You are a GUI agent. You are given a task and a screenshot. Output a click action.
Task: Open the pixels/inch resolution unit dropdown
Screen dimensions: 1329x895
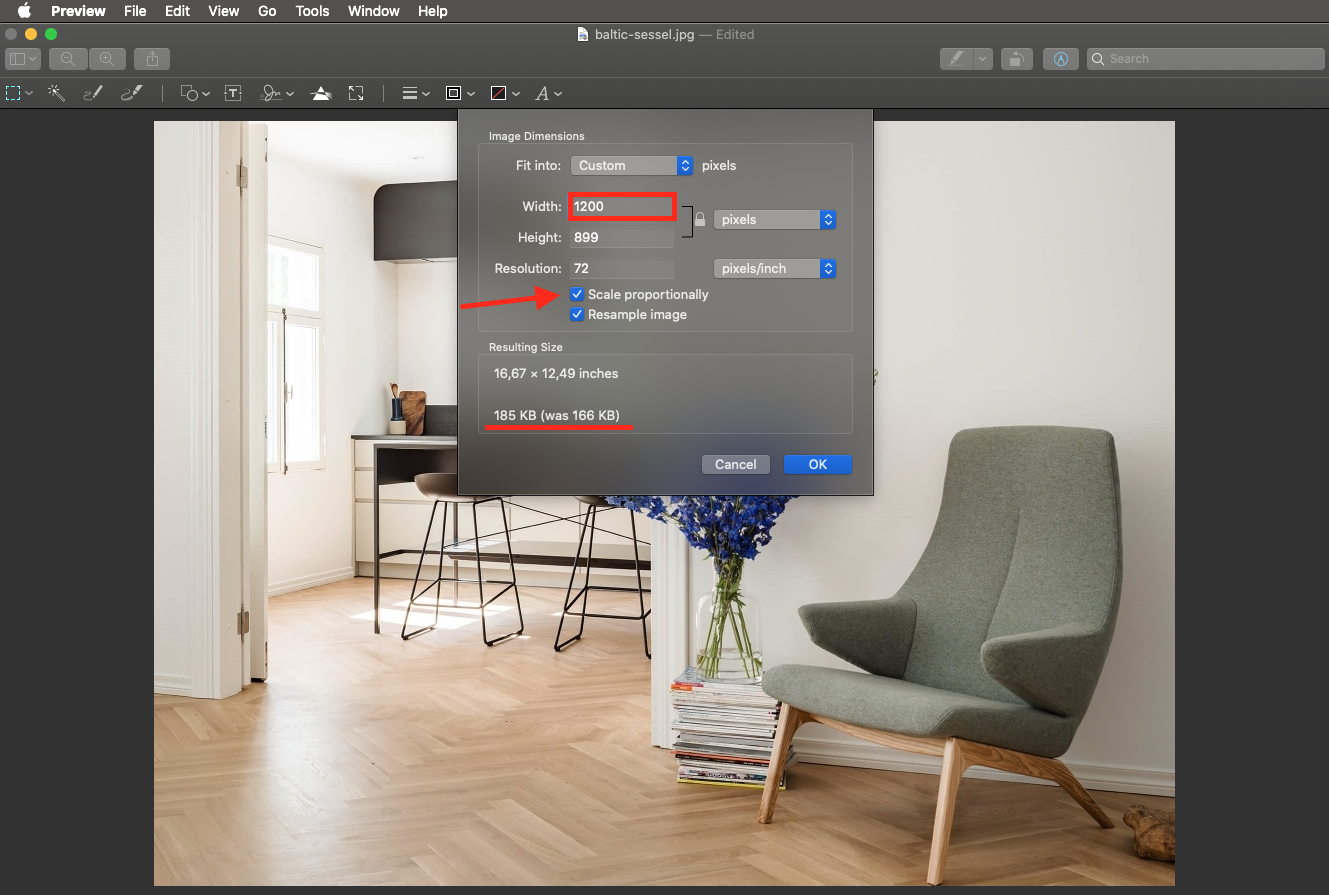[775, 268]
